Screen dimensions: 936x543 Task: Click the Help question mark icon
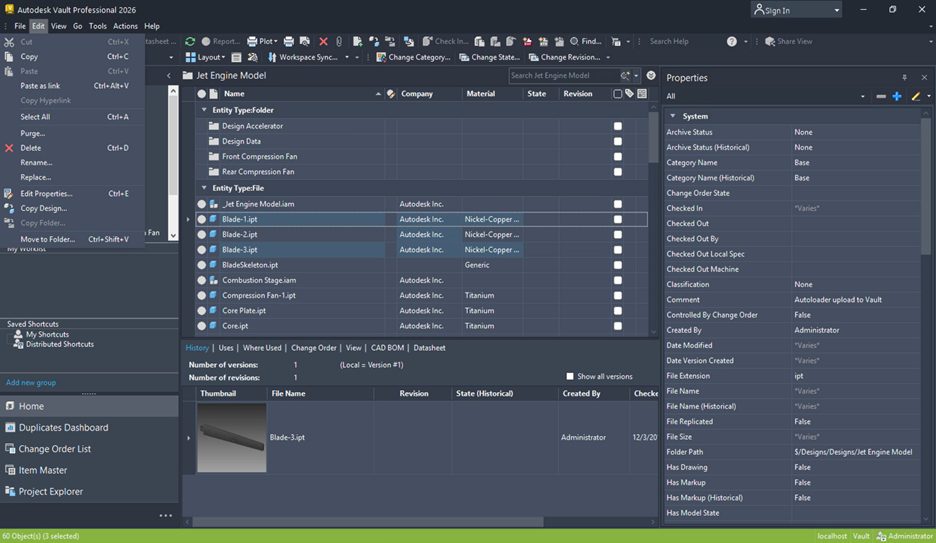pyautogui.click(x=732, y=41)
